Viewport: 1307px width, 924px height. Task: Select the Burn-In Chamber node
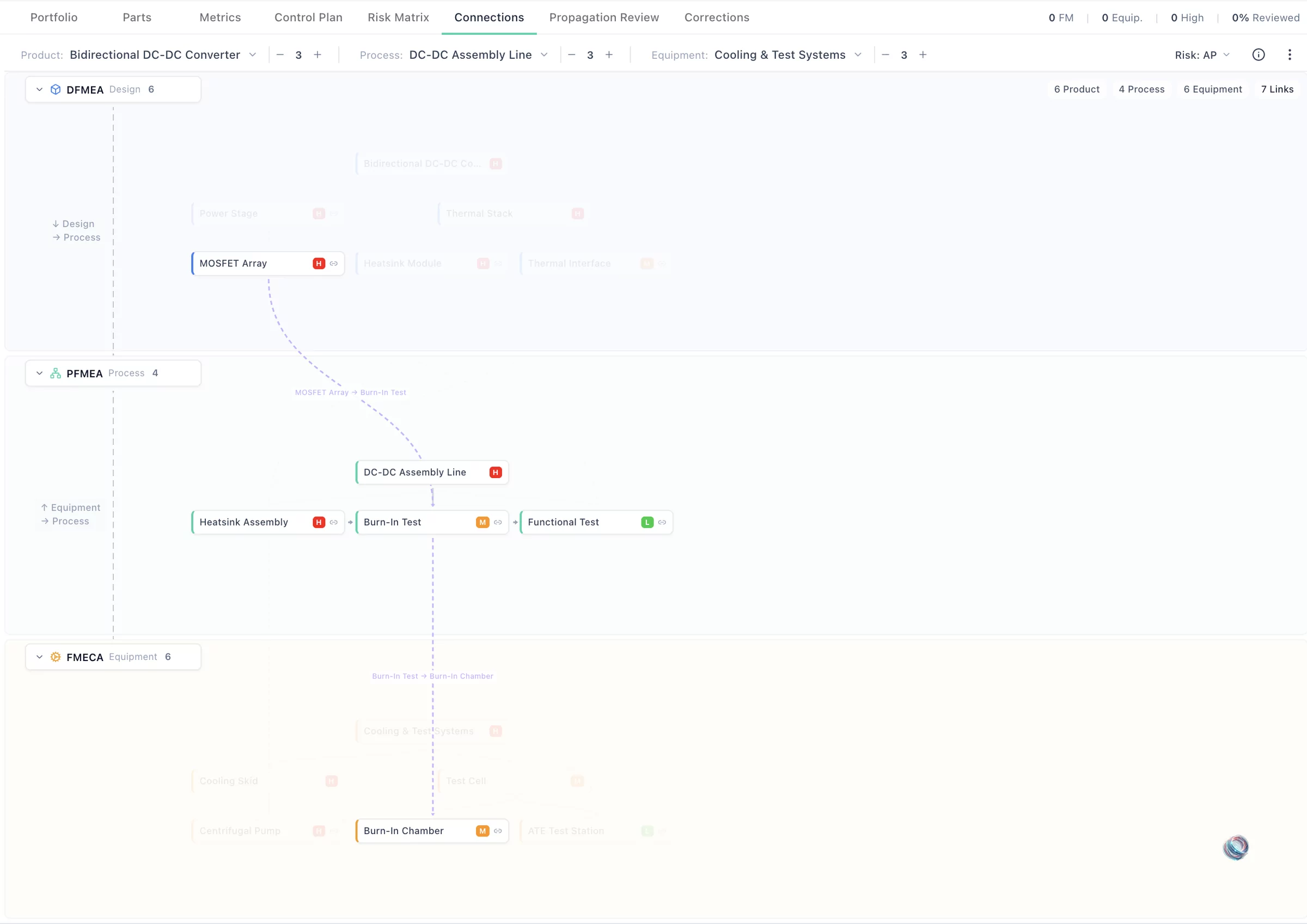click(x=432, y=831)
